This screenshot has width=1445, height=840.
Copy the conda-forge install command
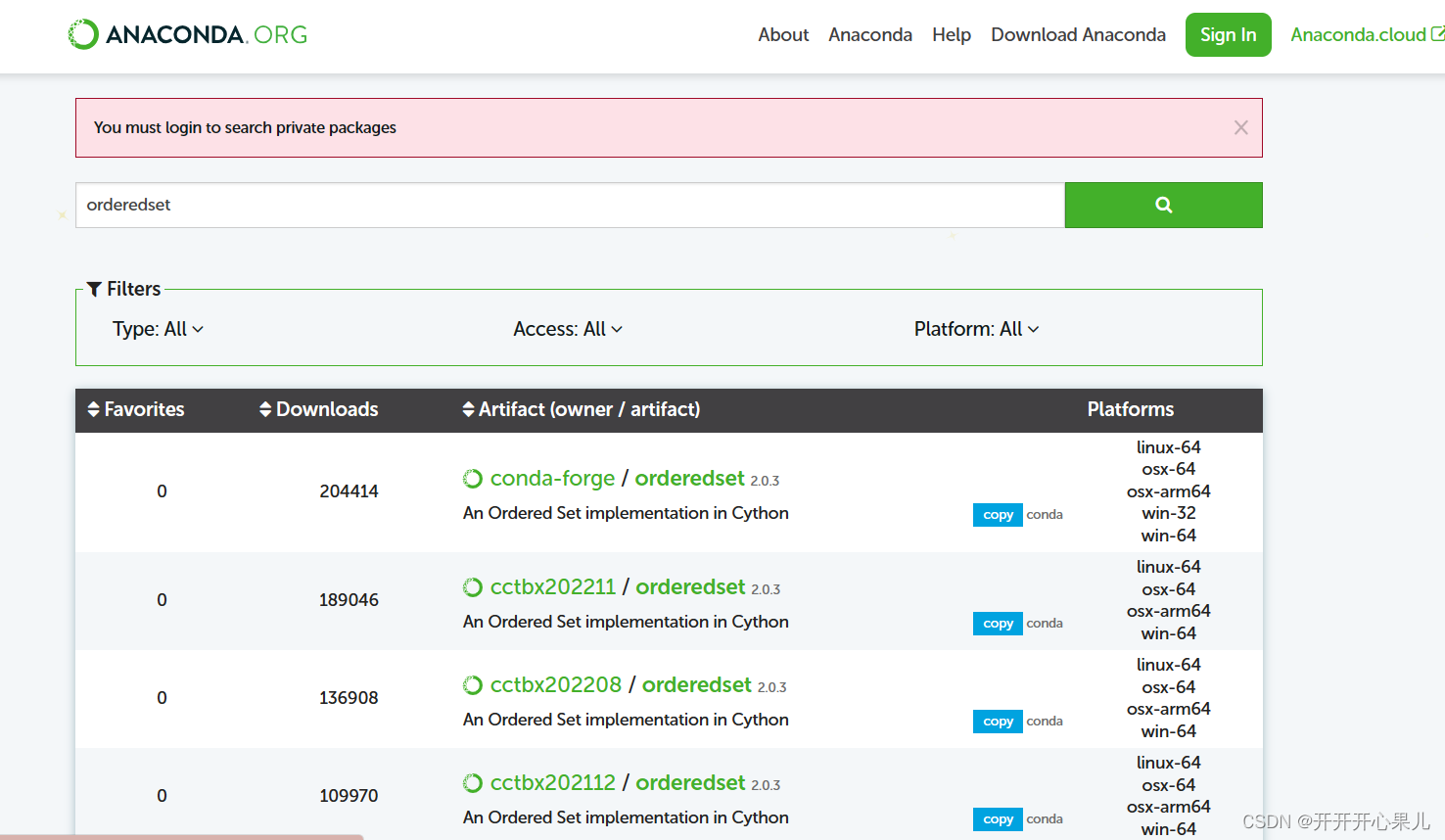coord(998,515)
